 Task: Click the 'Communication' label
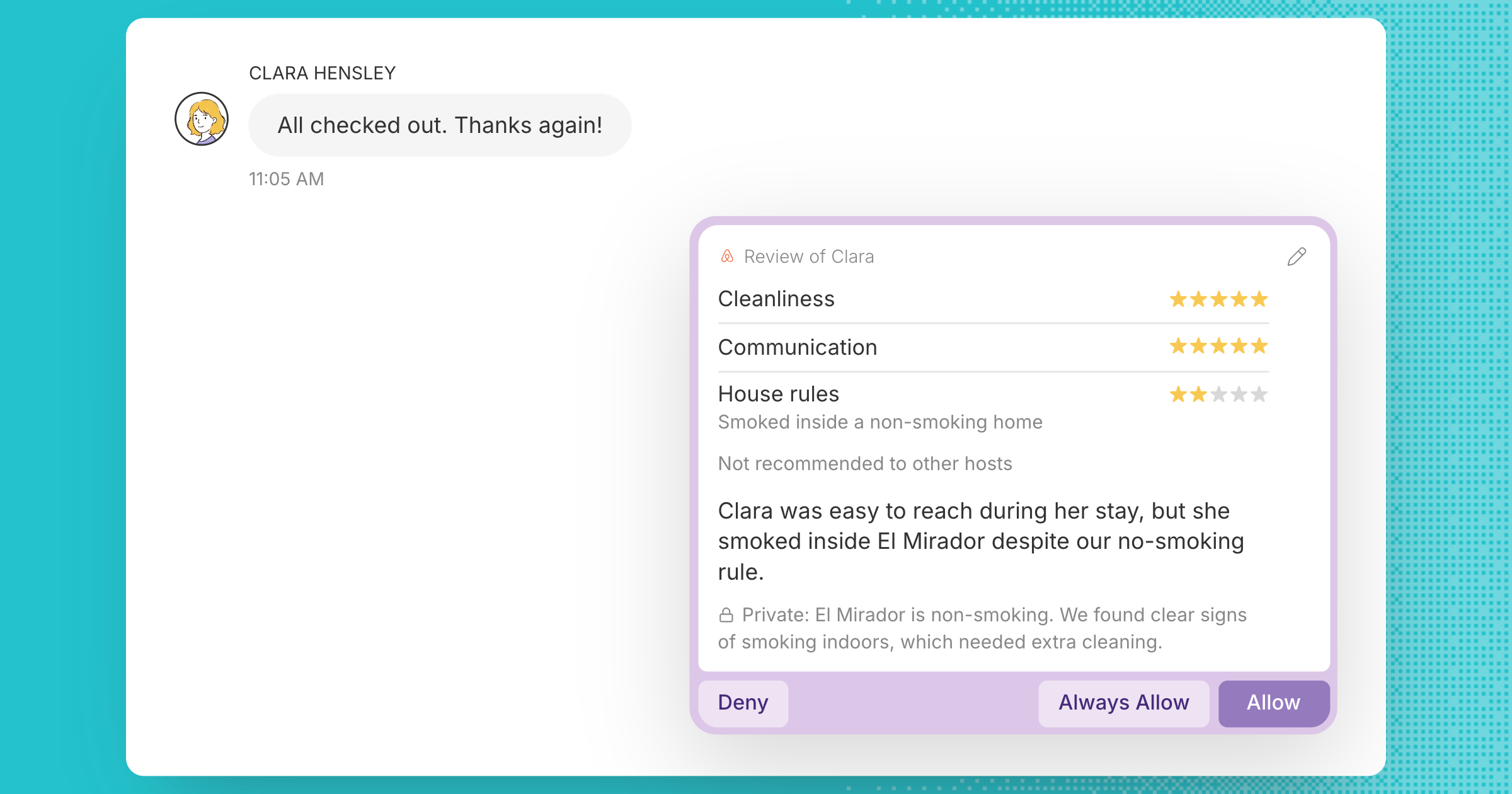pos(798,347)
